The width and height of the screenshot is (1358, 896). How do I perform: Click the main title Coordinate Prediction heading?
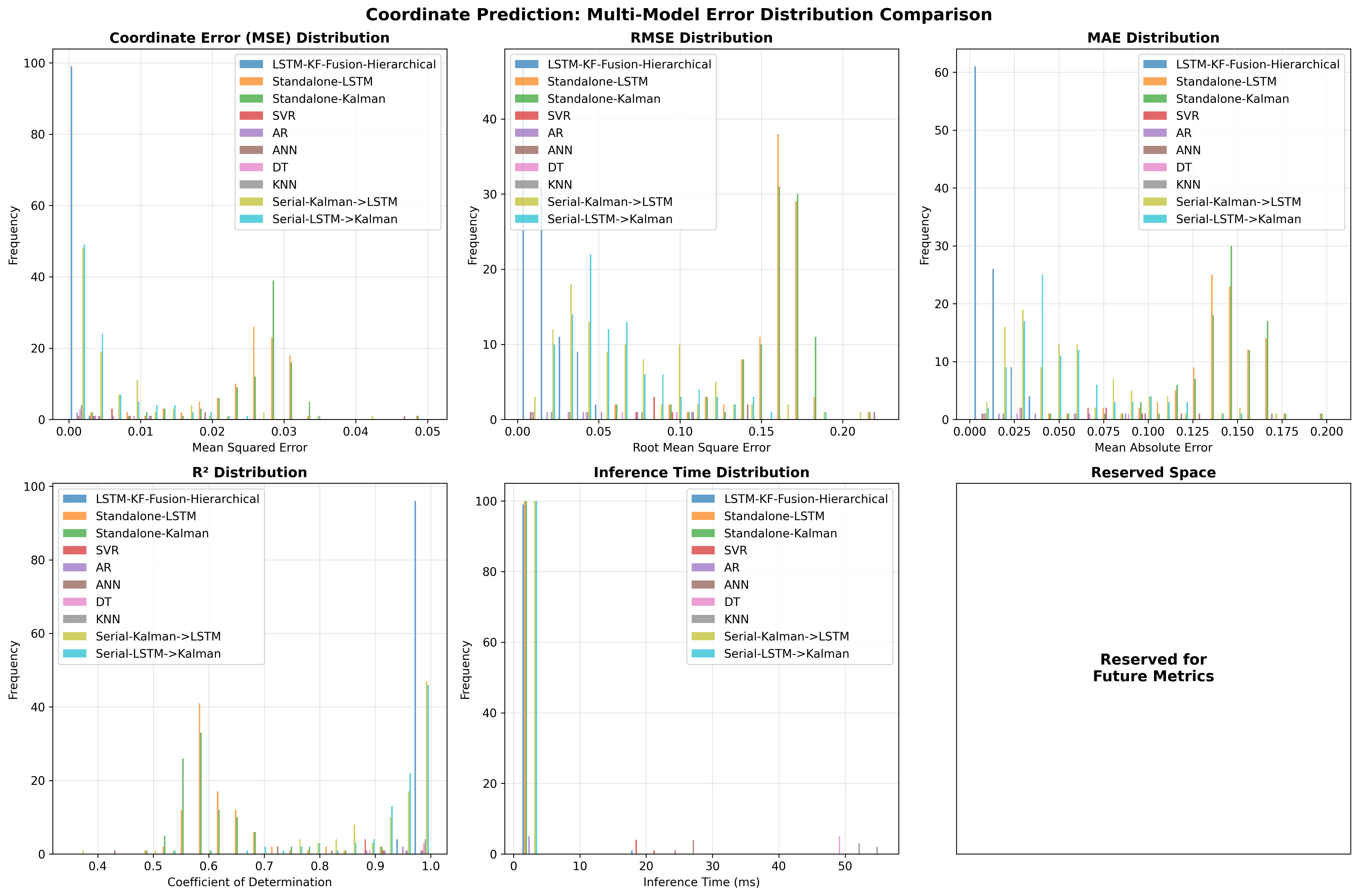click(678, 14)
